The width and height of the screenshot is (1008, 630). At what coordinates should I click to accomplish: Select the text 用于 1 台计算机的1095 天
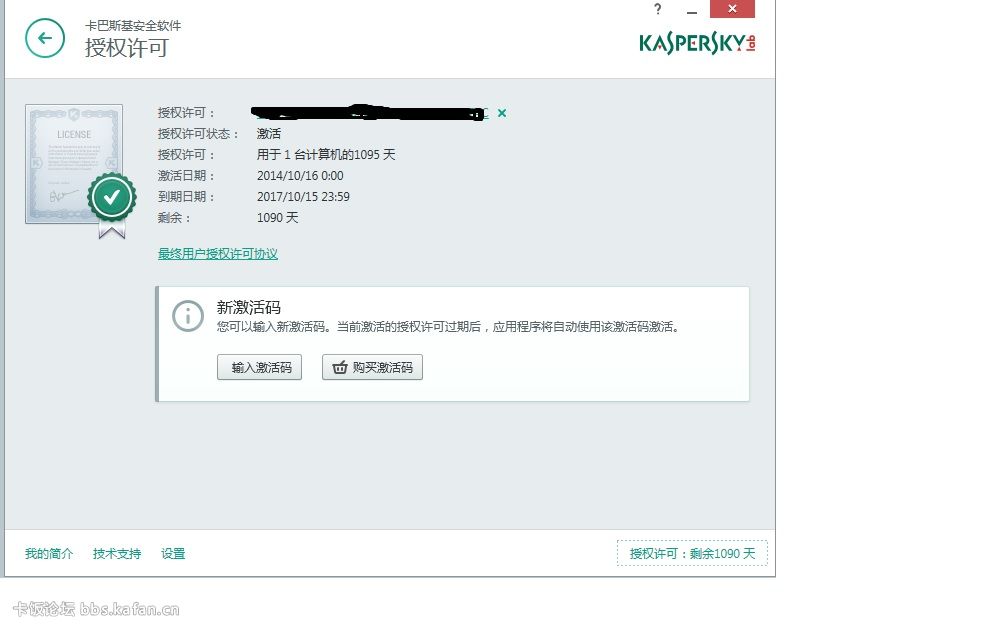pos(326,155)
